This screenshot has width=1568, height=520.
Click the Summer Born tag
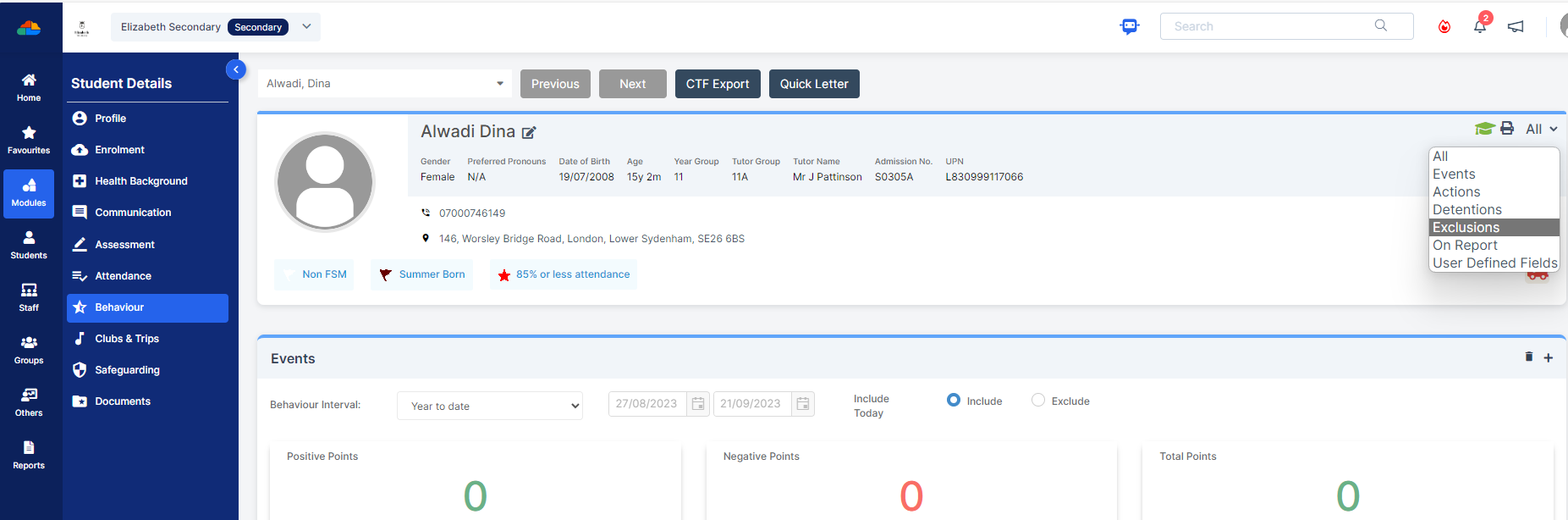[x=421, y=274]
